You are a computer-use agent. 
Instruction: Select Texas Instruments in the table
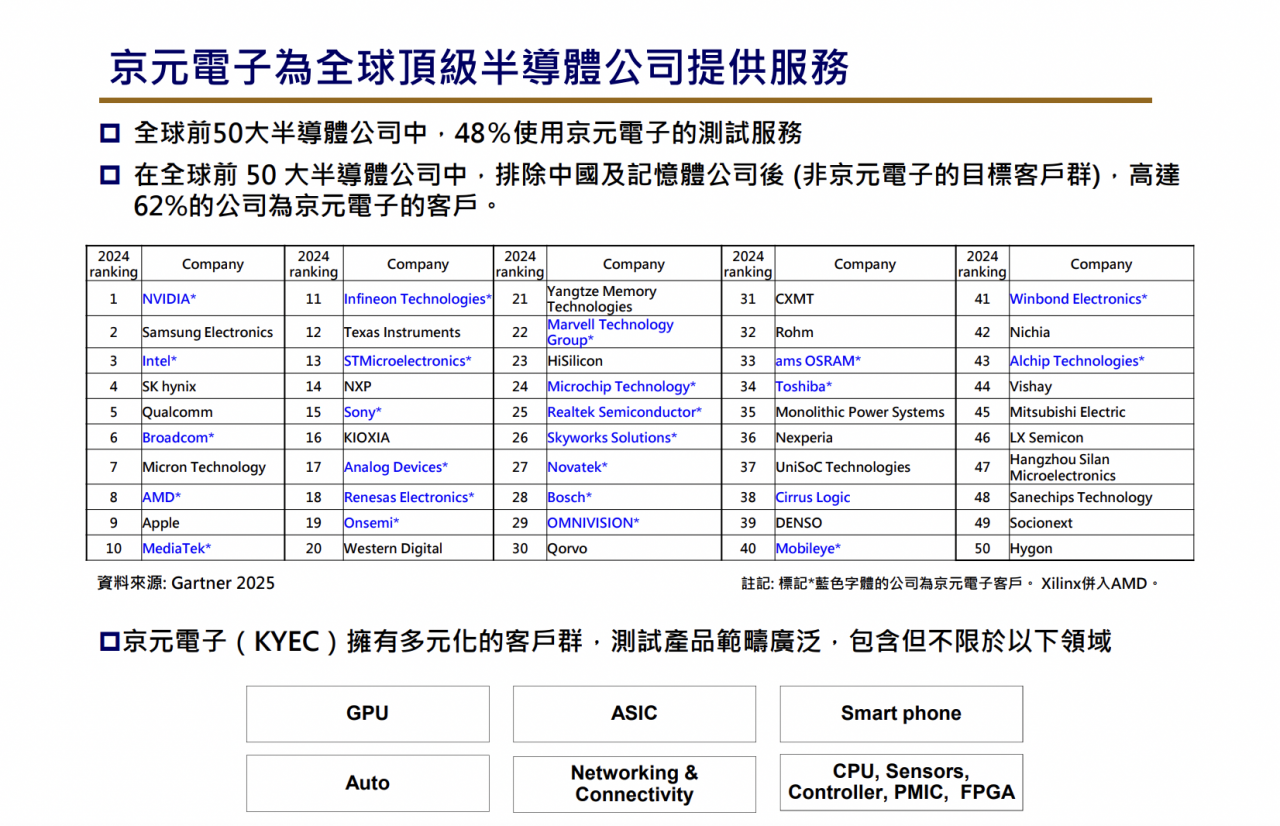418,332
